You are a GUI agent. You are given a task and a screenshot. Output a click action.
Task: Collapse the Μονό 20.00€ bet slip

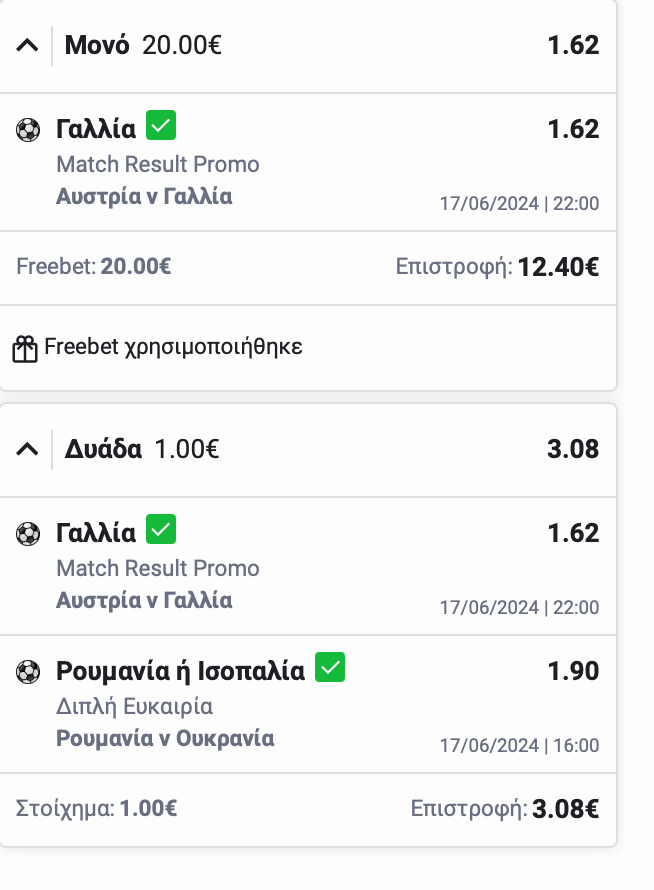click(x=28, y=45)
